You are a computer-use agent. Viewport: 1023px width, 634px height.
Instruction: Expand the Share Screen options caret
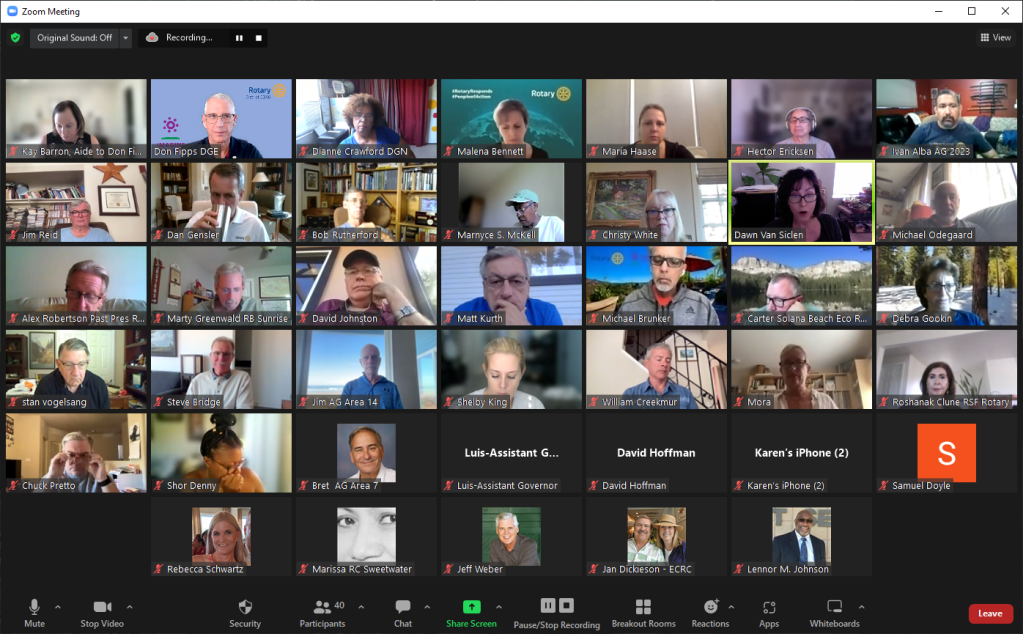tap(499, 606)
